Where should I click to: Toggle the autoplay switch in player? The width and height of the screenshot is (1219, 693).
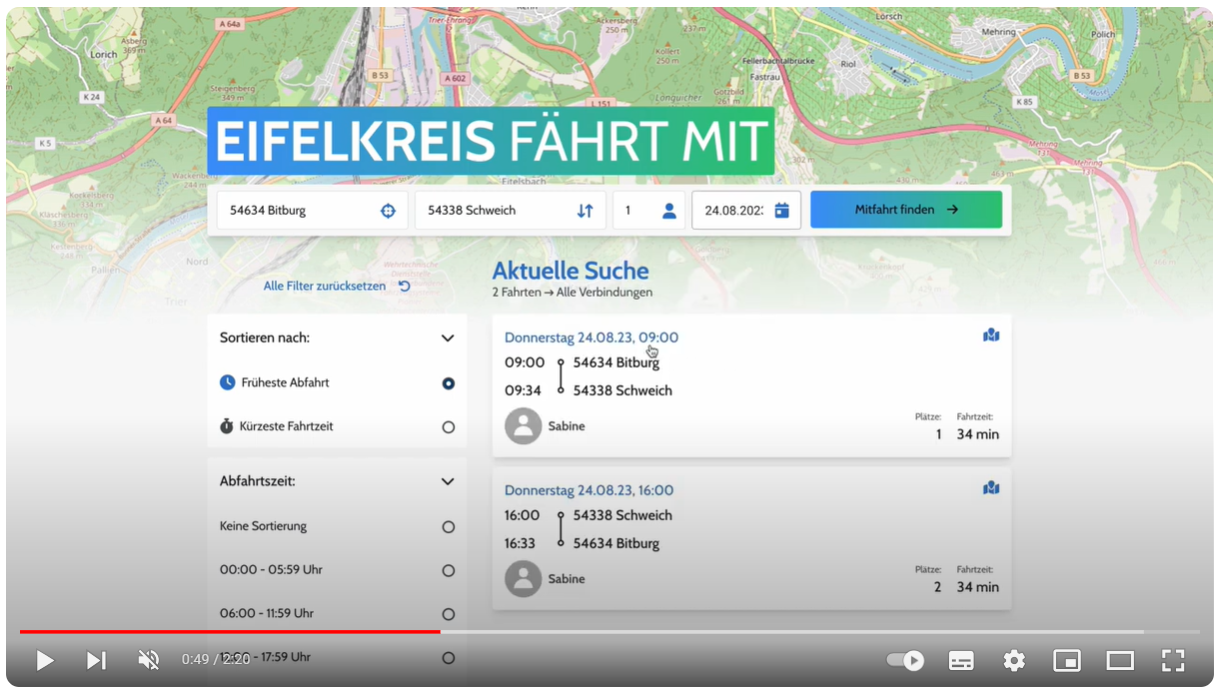[905, 660]
